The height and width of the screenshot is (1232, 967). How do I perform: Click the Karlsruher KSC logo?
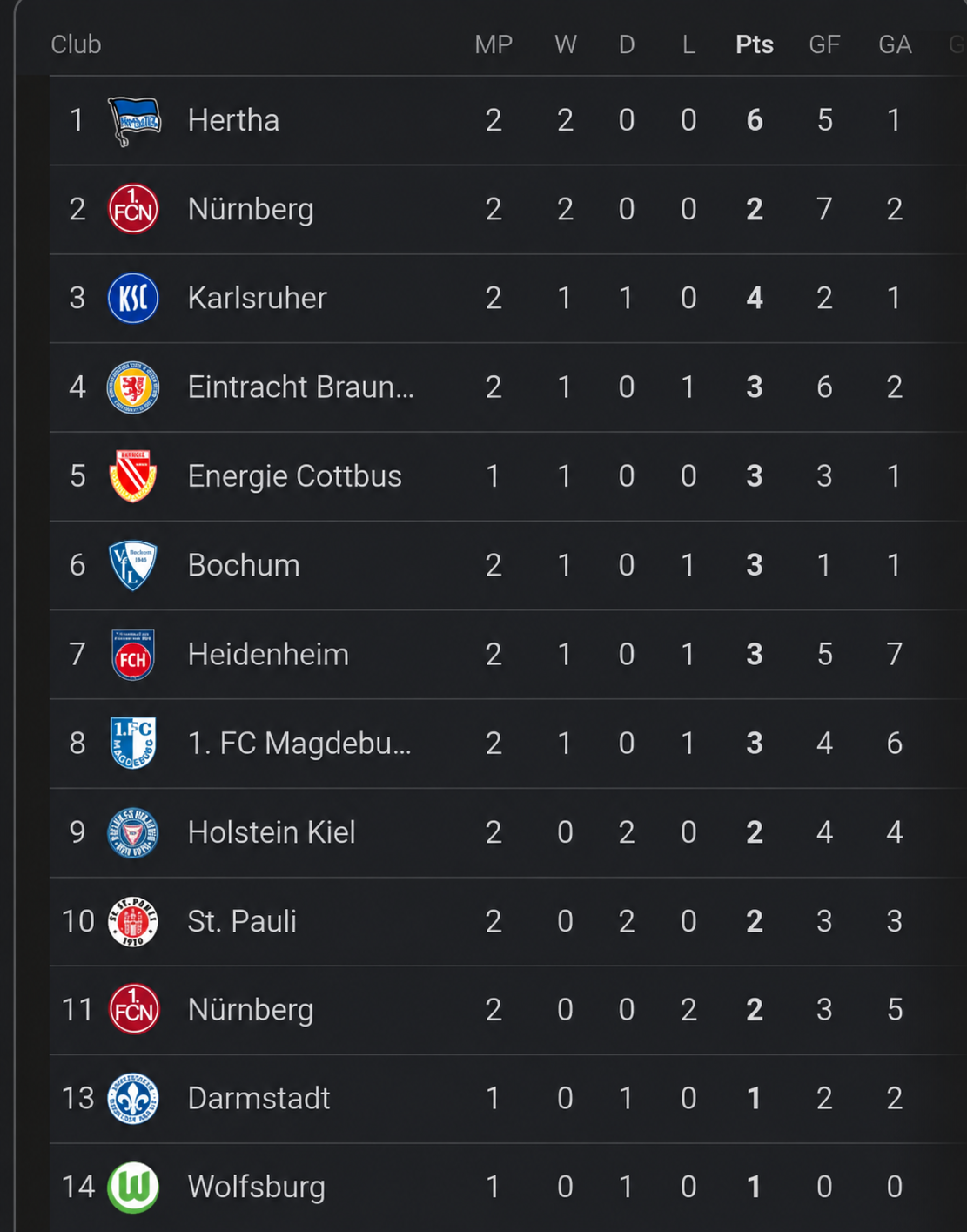point(133,298)
